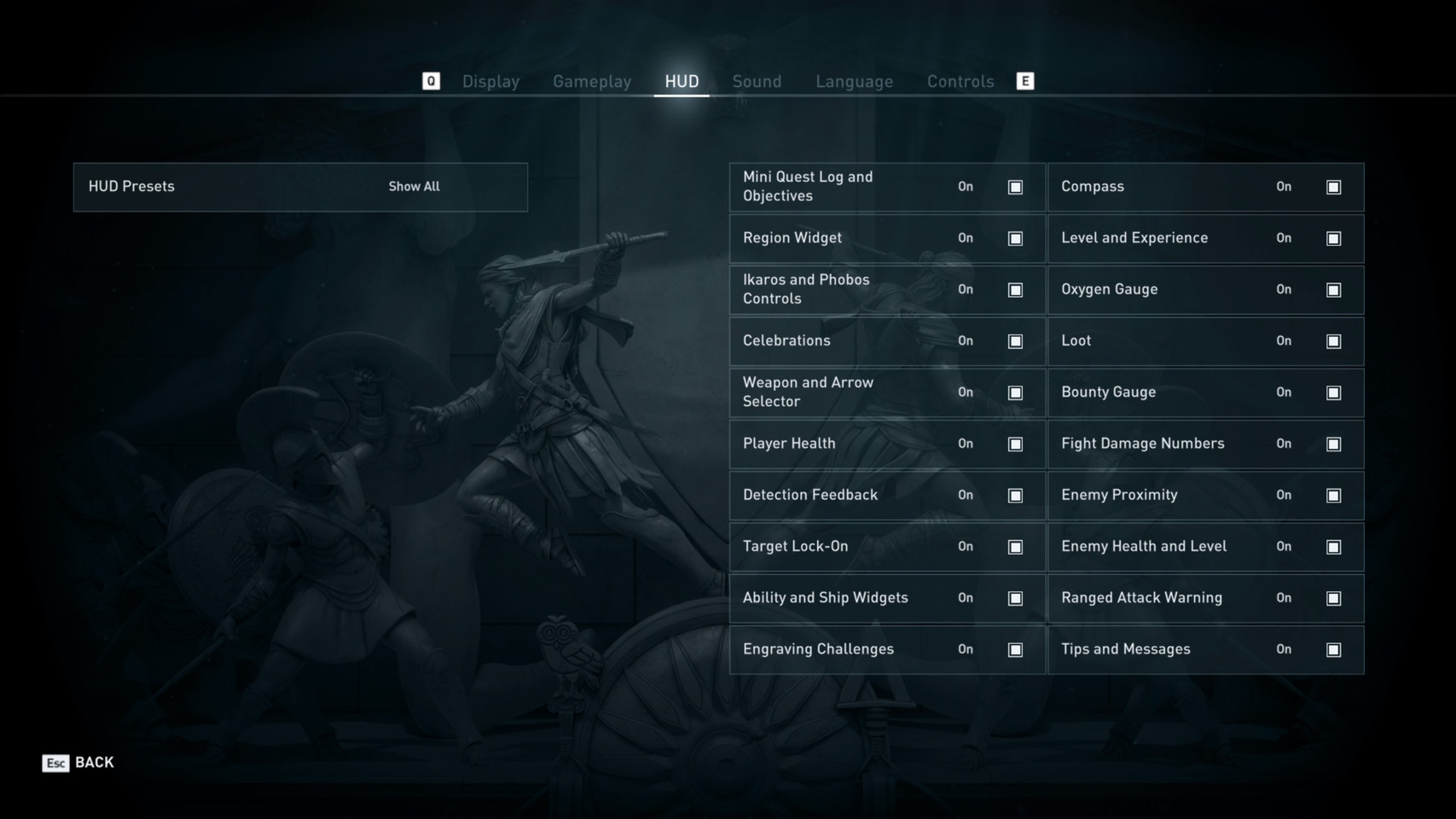Go to the Sound tab
This screenshot has height=819, width=1456.
[x=757, y=82]
